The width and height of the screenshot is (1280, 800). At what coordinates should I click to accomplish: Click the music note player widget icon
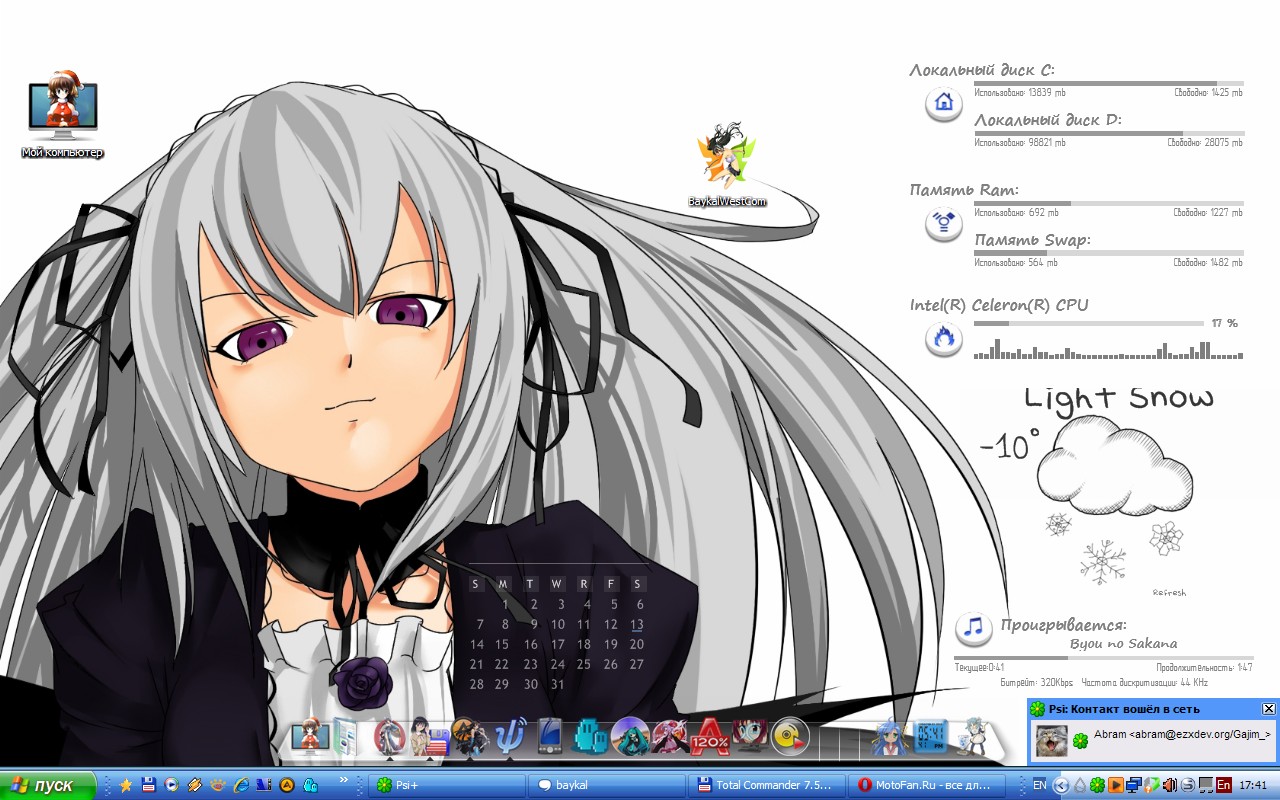(x=973, y=628)
